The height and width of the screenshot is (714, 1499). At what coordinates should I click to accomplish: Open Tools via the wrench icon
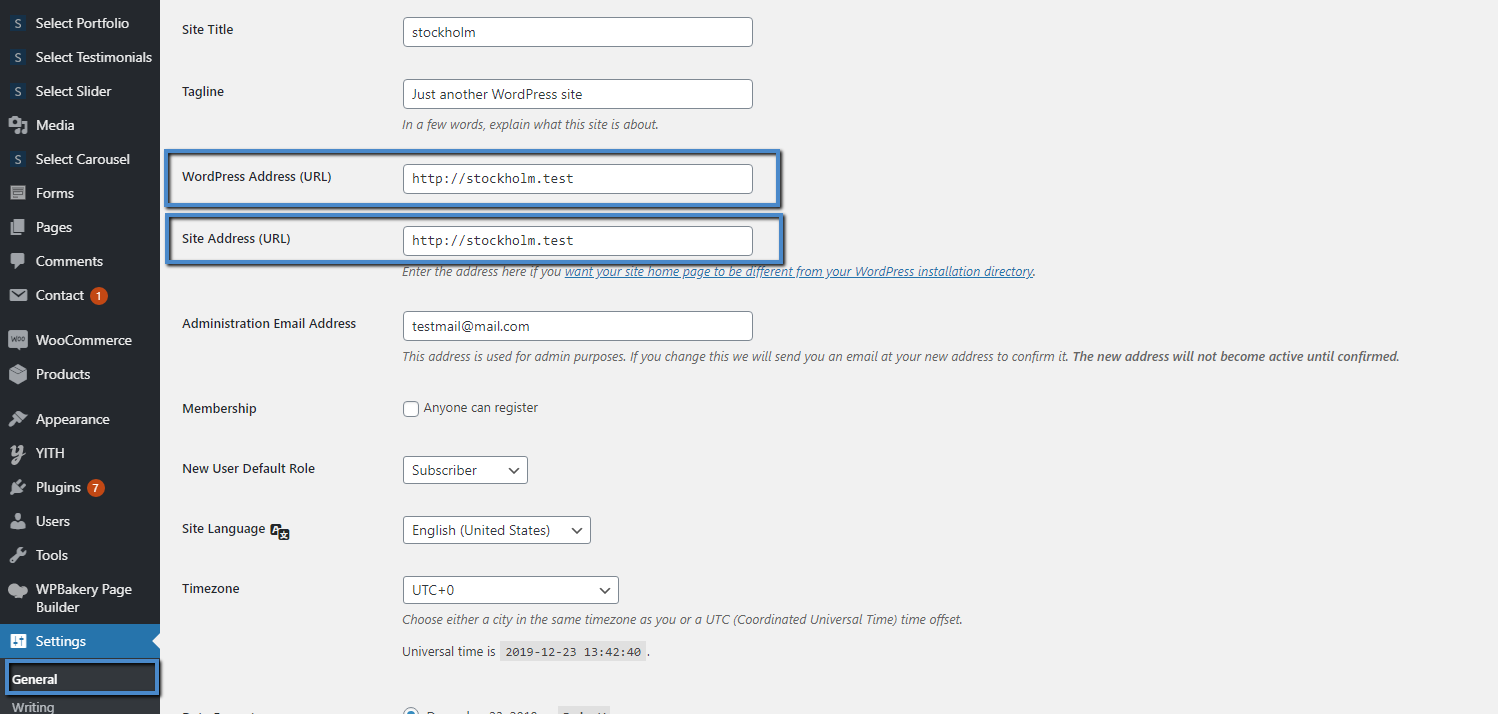coord(17,555)
